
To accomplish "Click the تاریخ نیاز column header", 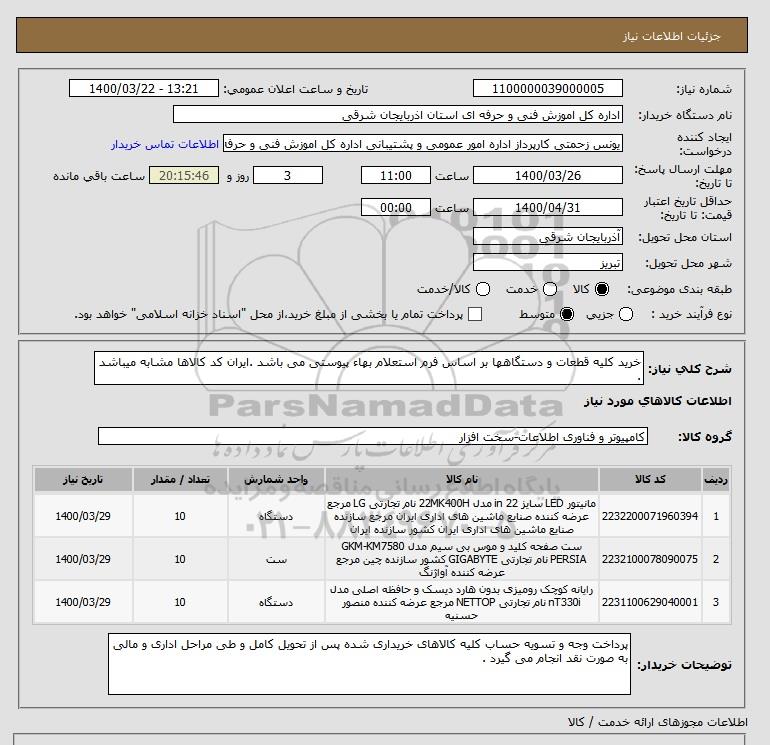I will click(83, 480).
